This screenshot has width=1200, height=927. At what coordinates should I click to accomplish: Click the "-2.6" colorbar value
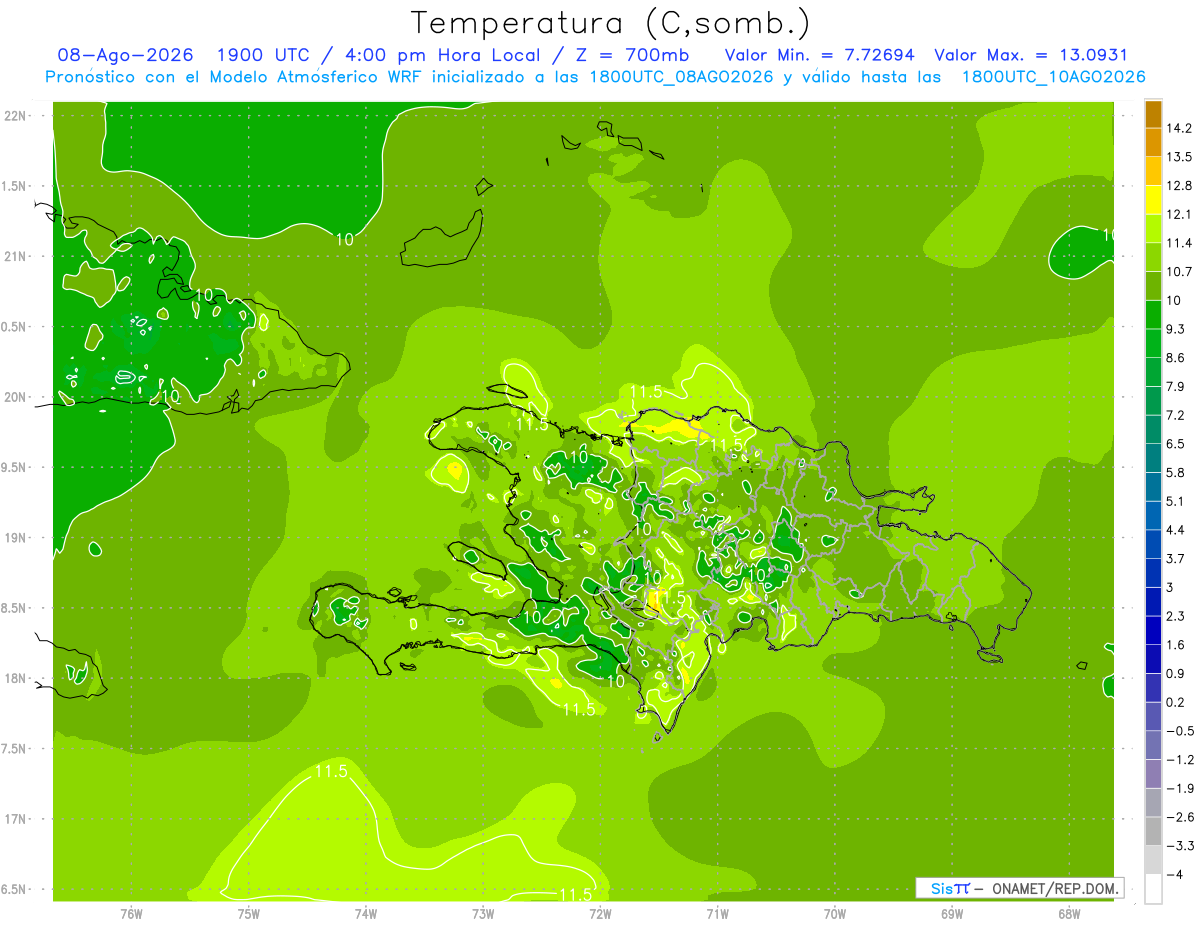1178,817
